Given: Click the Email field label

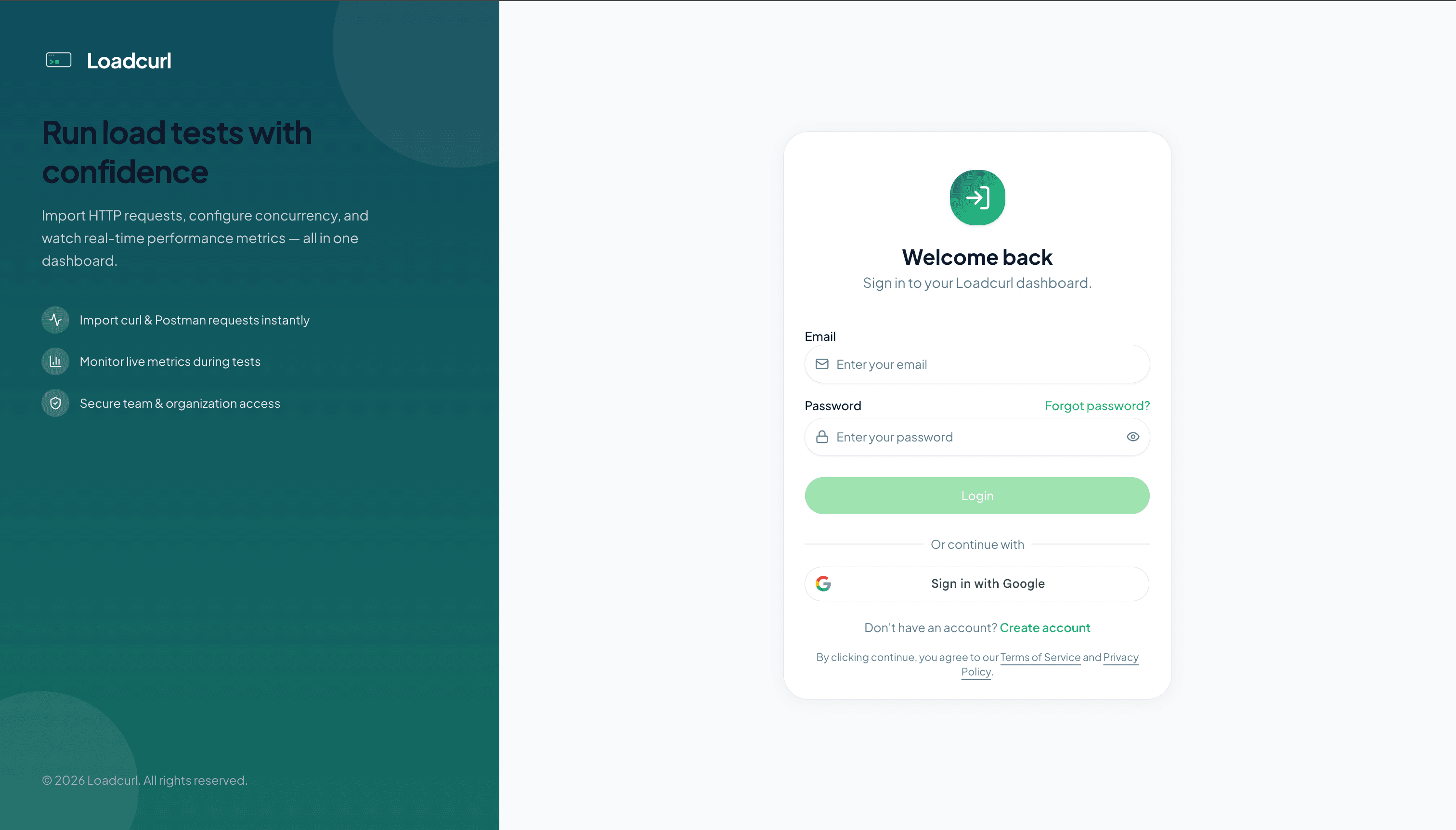Looking at the screenshot, I should pos(820,337).
